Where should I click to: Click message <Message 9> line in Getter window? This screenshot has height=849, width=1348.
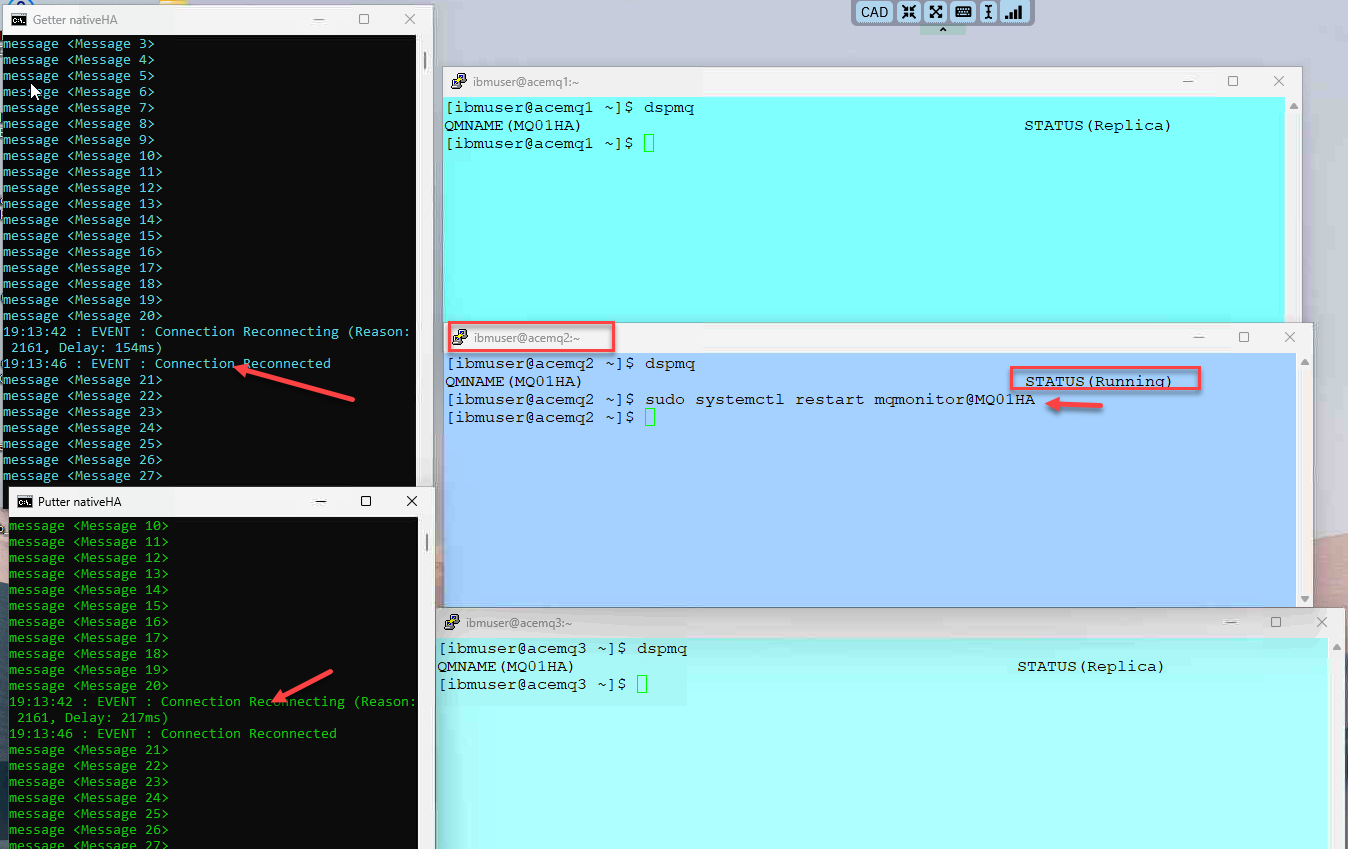click(79, 139)
